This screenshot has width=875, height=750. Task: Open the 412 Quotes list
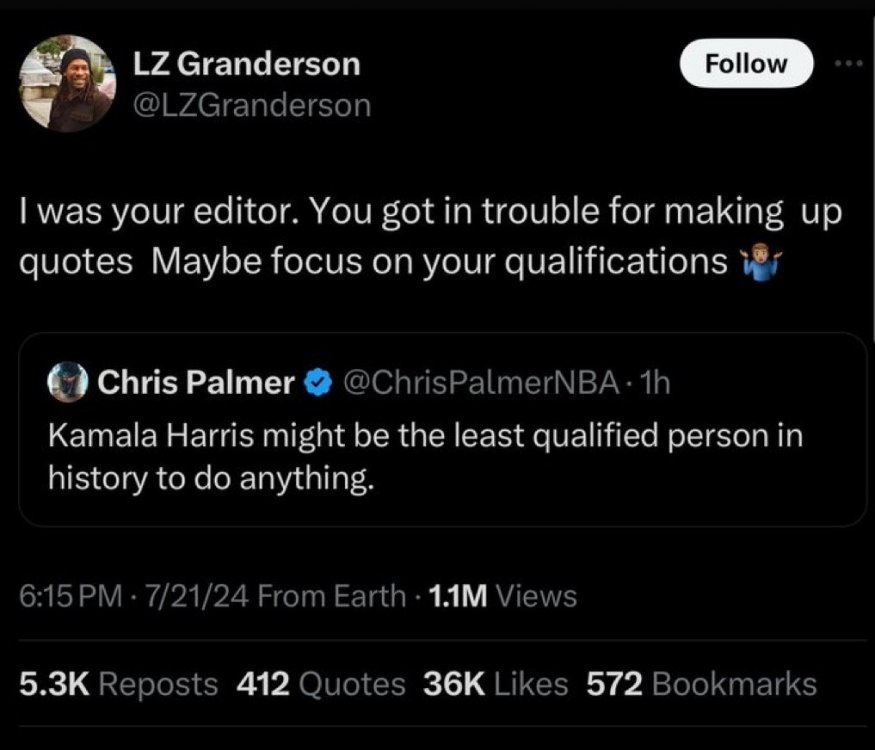(321, 685)
